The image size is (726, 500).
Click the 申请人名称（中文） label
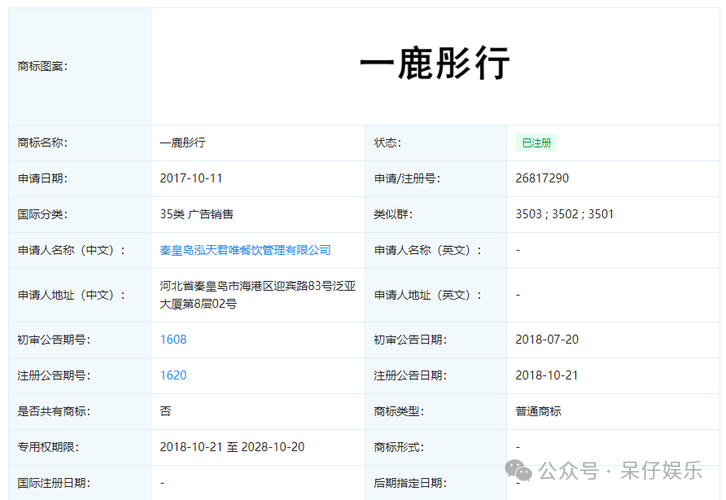point(71,250)
